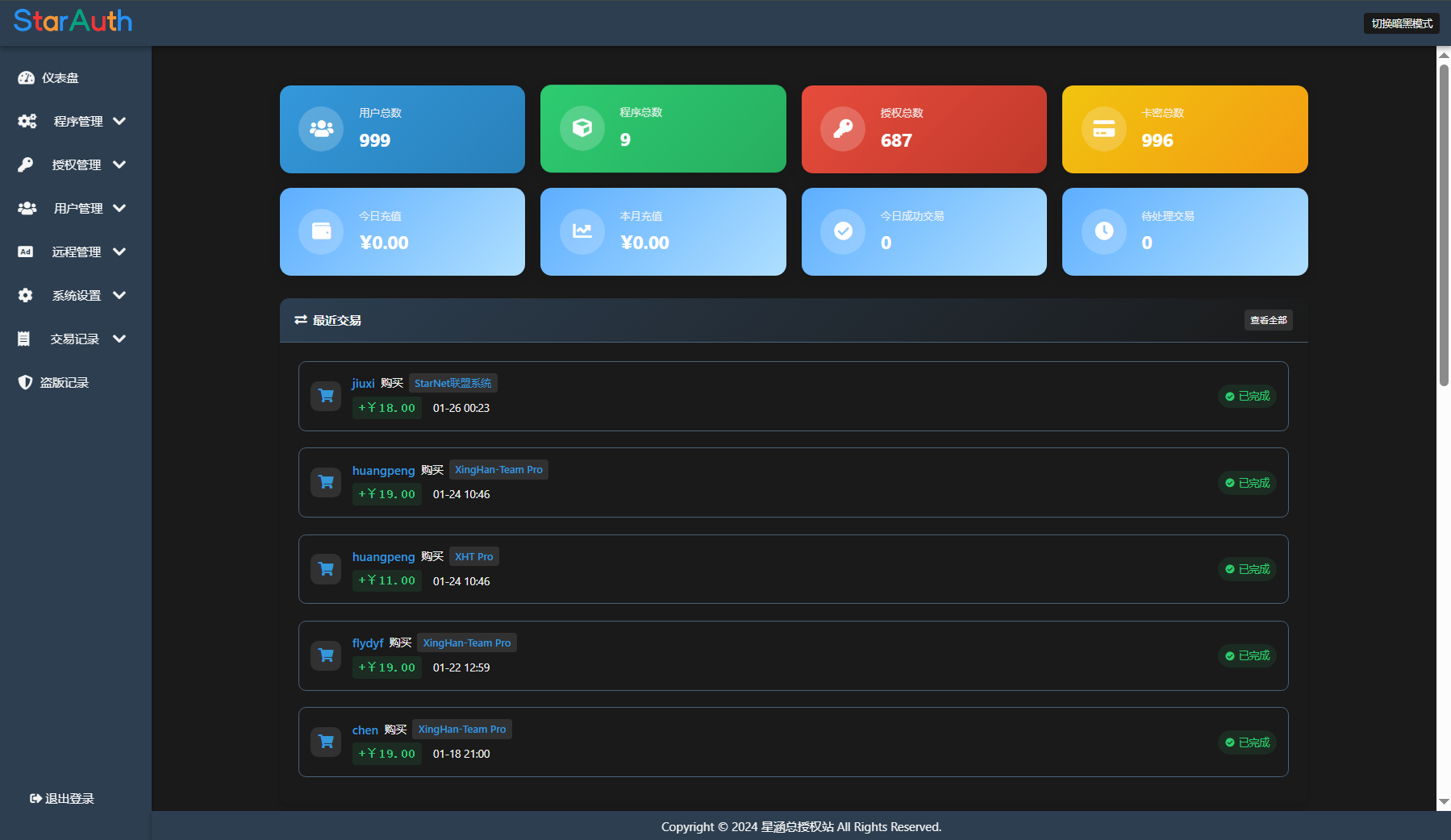Click 退出登录 to log out

tap(62, 798)
